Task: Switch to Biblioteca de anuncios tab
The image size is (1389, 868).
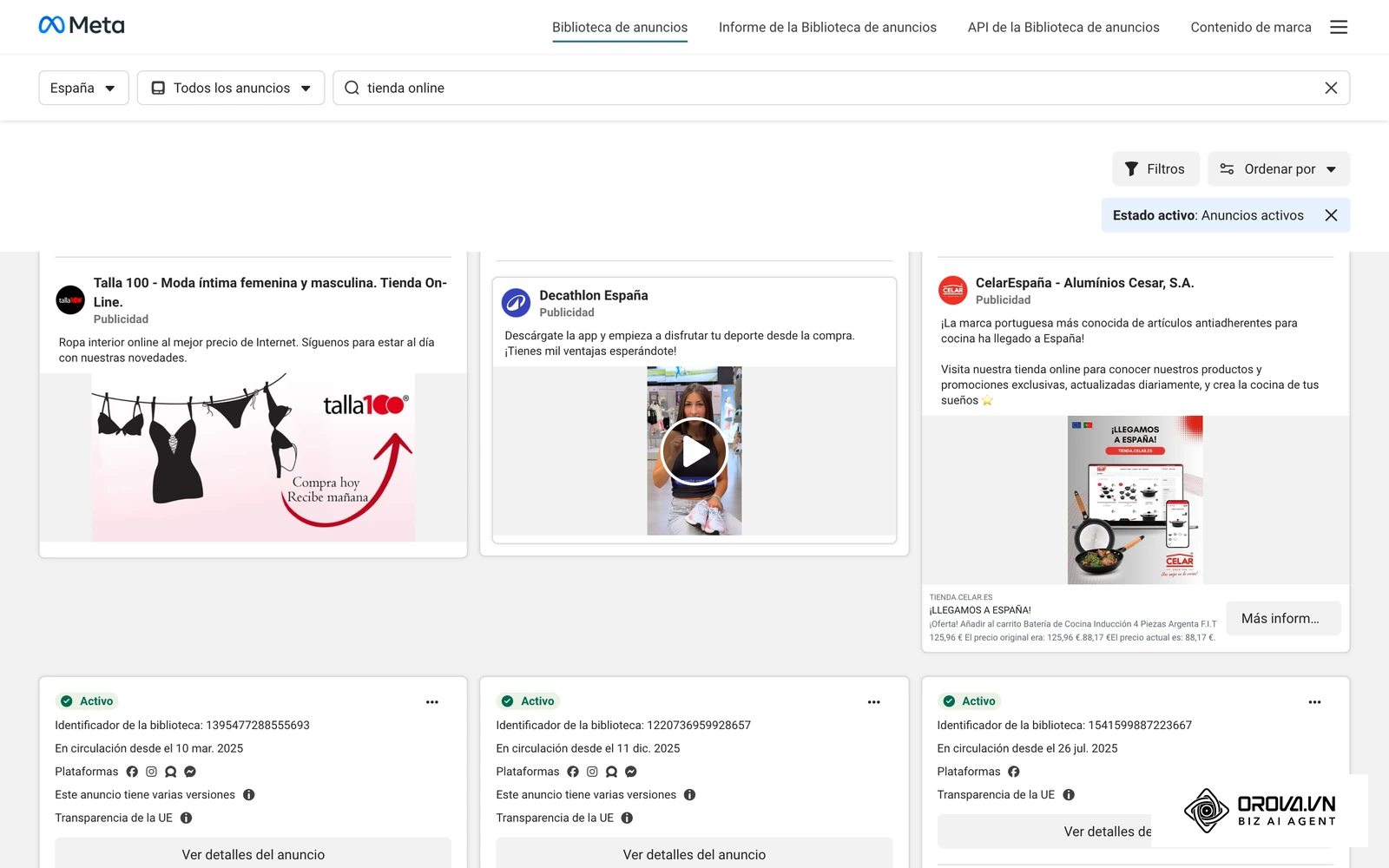Action: click(620, 28)
